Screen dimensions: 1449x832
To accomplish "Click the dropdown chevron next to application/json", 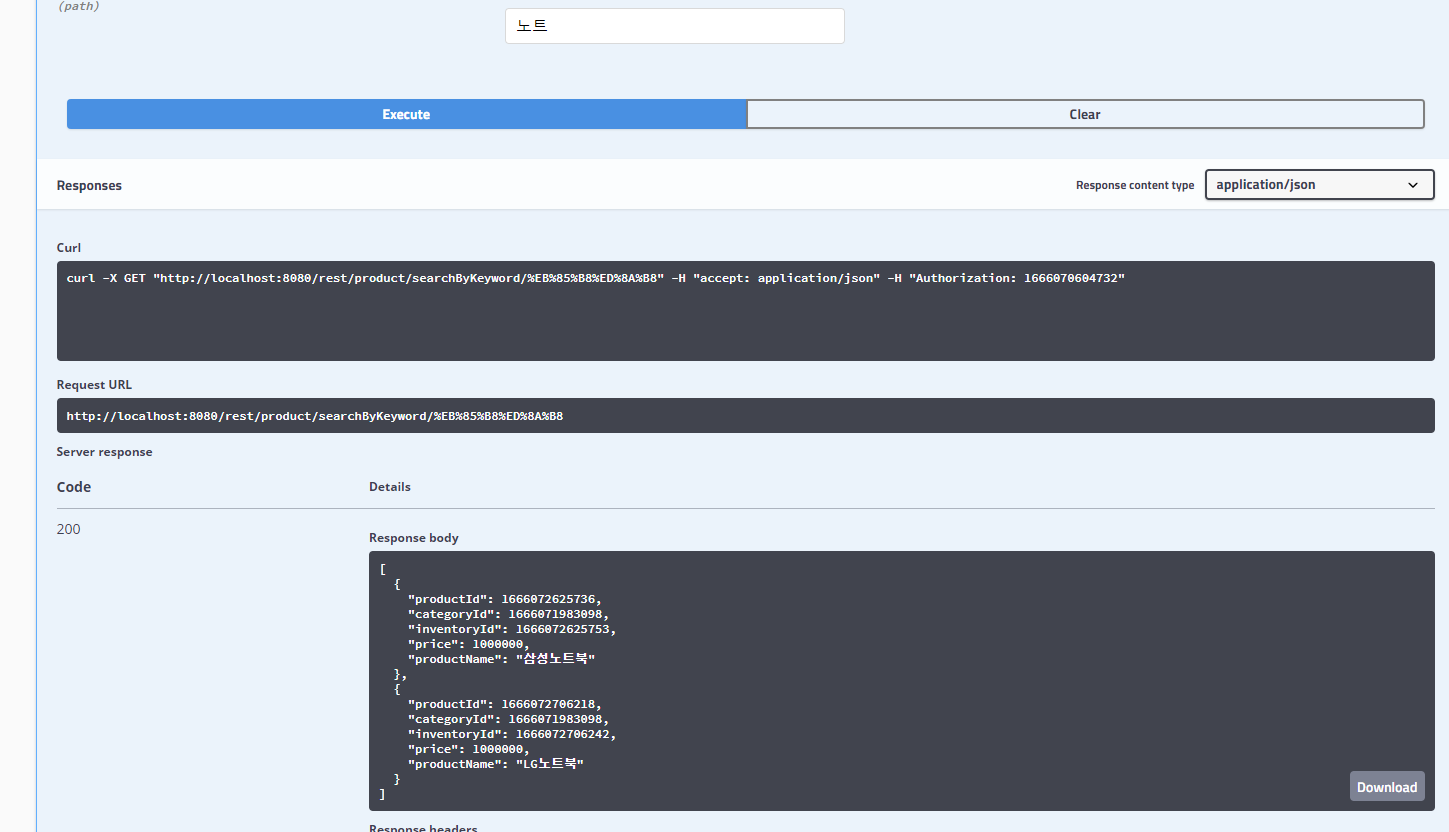I will coord(1413,185).
